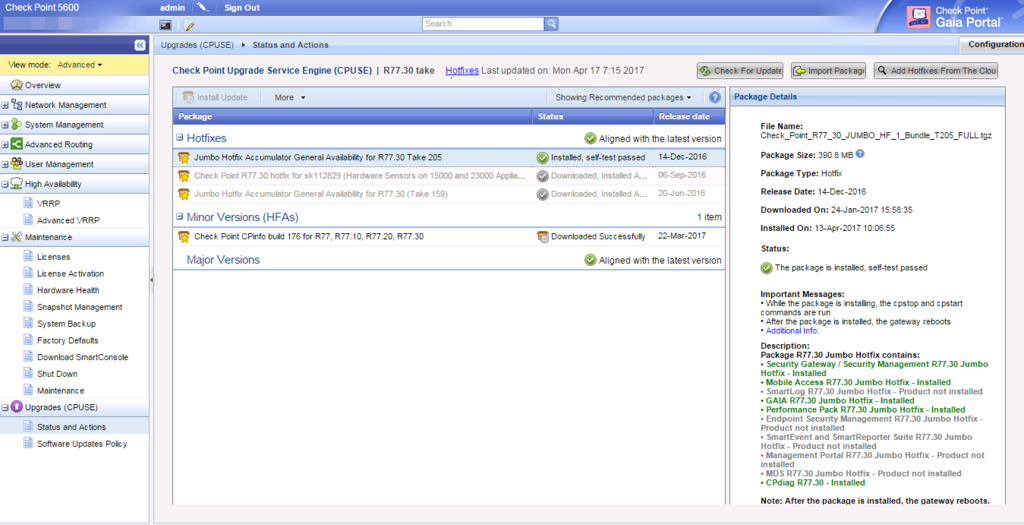Open Software Updates Policy page
The width and height of the screenshot is (1024, 525).
tap(82, 443)
